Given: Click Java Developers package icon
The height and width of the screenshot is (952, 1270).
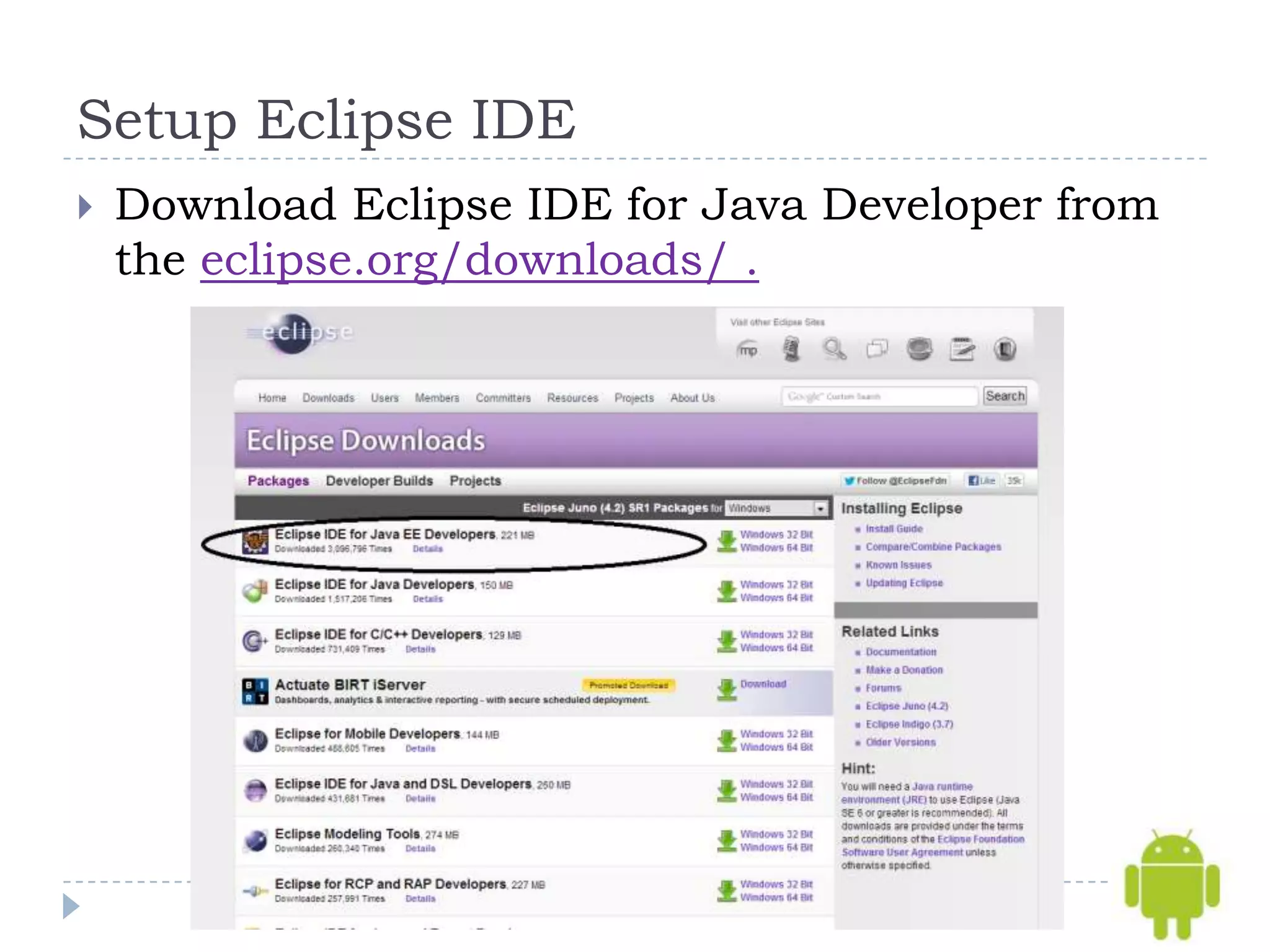Looking at the screenshot, I should (x=255, y=591).
